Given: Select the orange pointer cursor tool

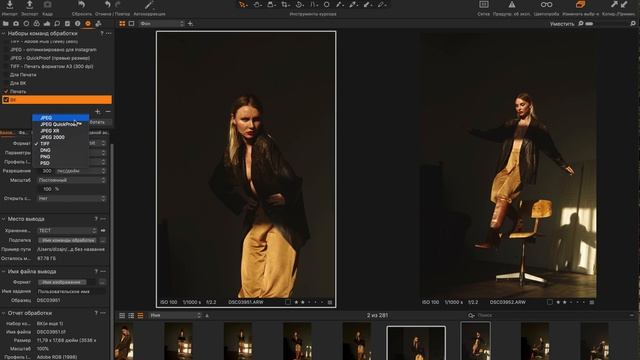Looking at the screenshot, I should (x=243, y=4).
